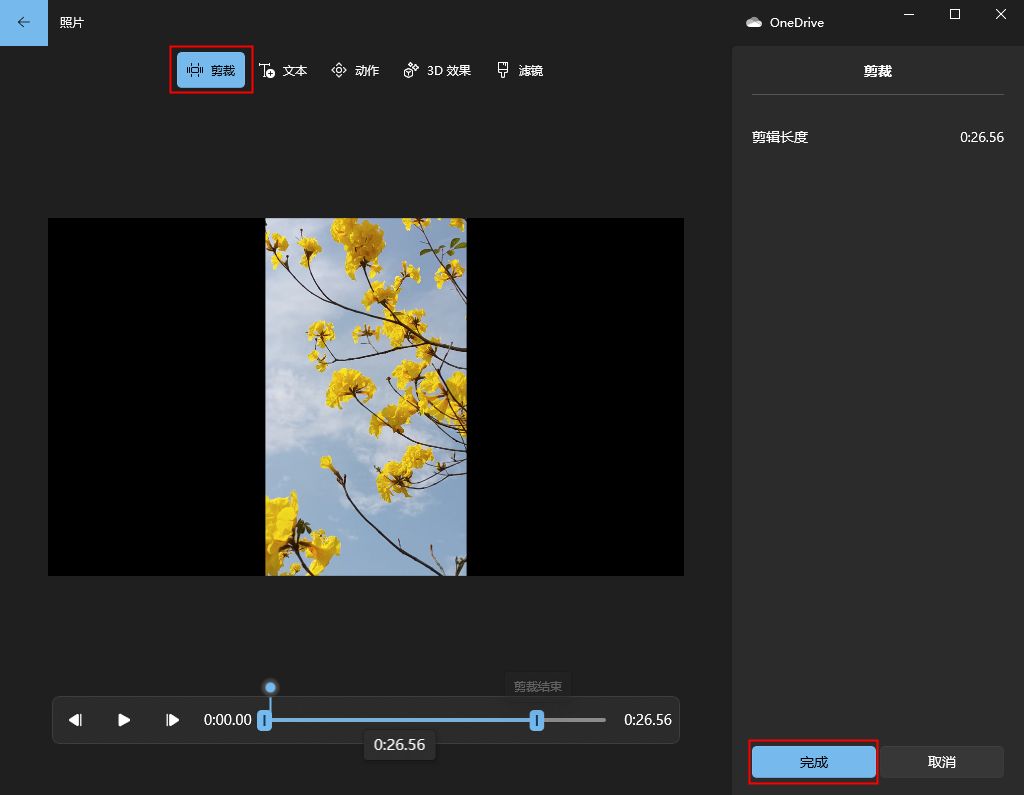This screenshot has height=795, width=1024.
Task: Click the back arrow in the Photos app
Action: pos(24,22)
